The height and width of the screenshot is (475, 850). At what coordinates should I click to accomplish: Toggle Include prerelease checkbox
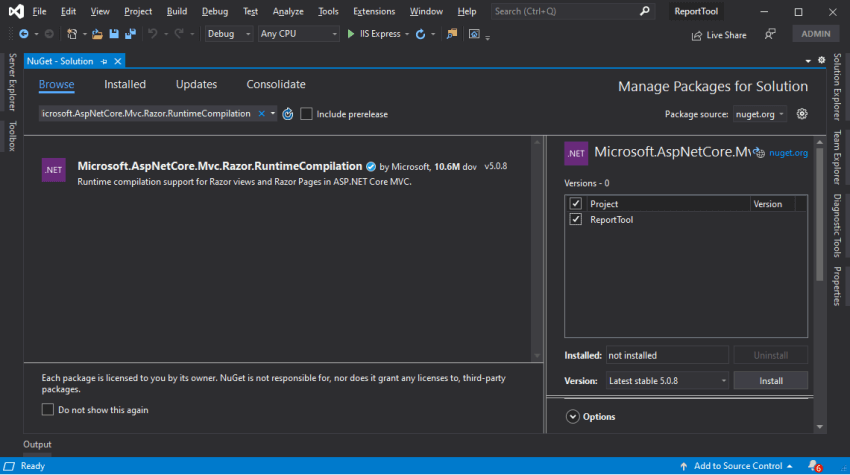coord(306,114)
